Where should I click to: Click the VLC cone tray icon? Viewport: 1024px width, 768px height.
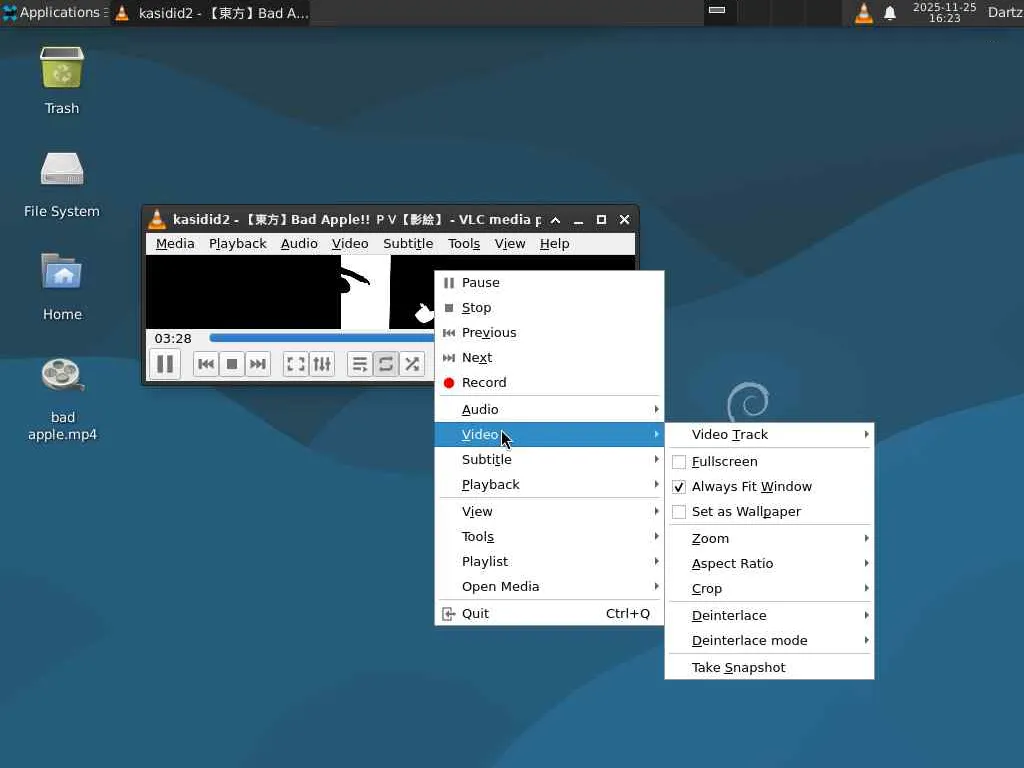tap(863, 13)
